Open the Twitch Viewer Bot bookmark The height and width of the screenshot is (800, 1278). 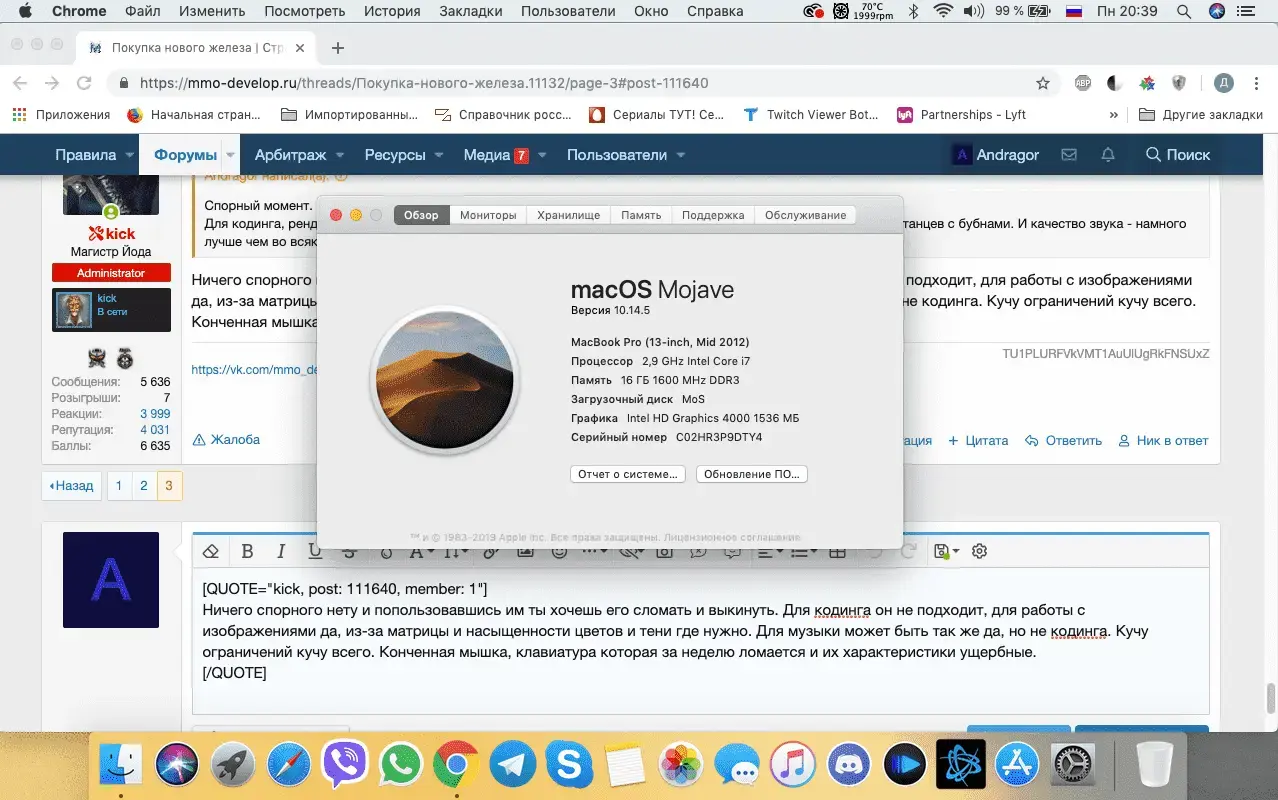(811, 115)
